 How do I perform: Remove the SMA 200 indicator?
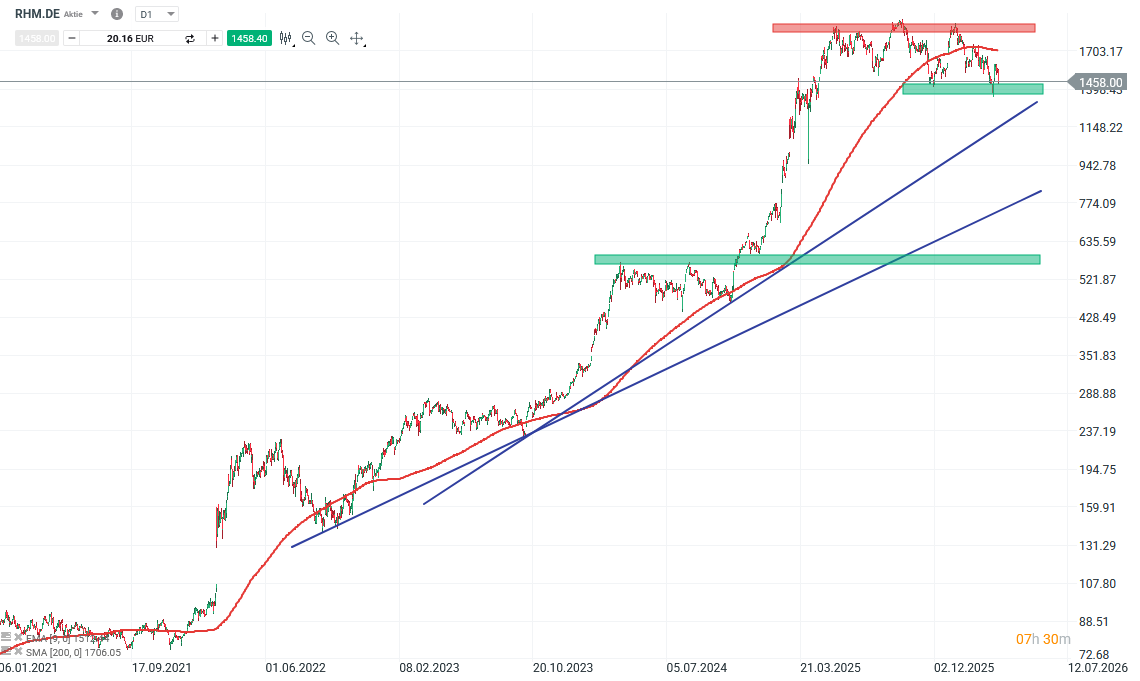pyautogui.click(x=17, y=652)
